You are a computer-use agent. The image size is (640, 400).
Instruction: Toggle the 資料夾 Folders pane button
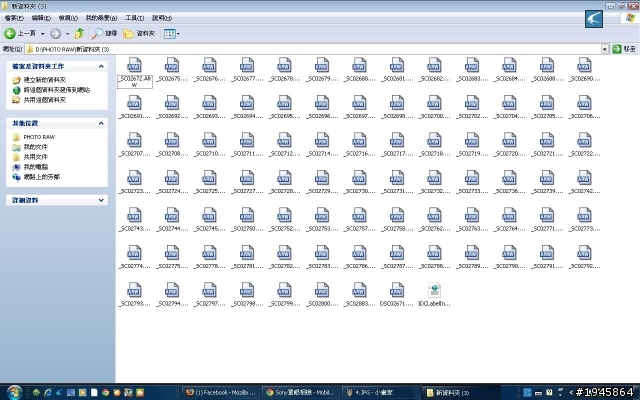pos(139,33)
